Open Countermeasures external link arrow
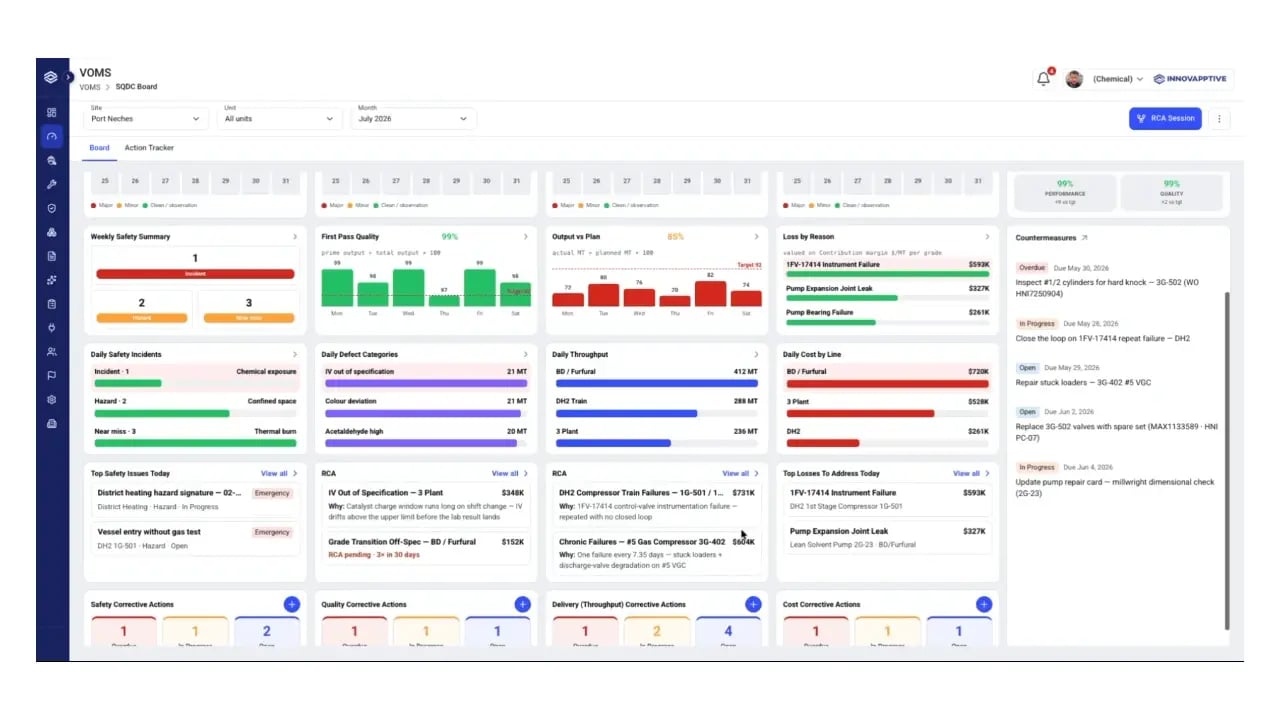1280x720 pixels. 1084,238
